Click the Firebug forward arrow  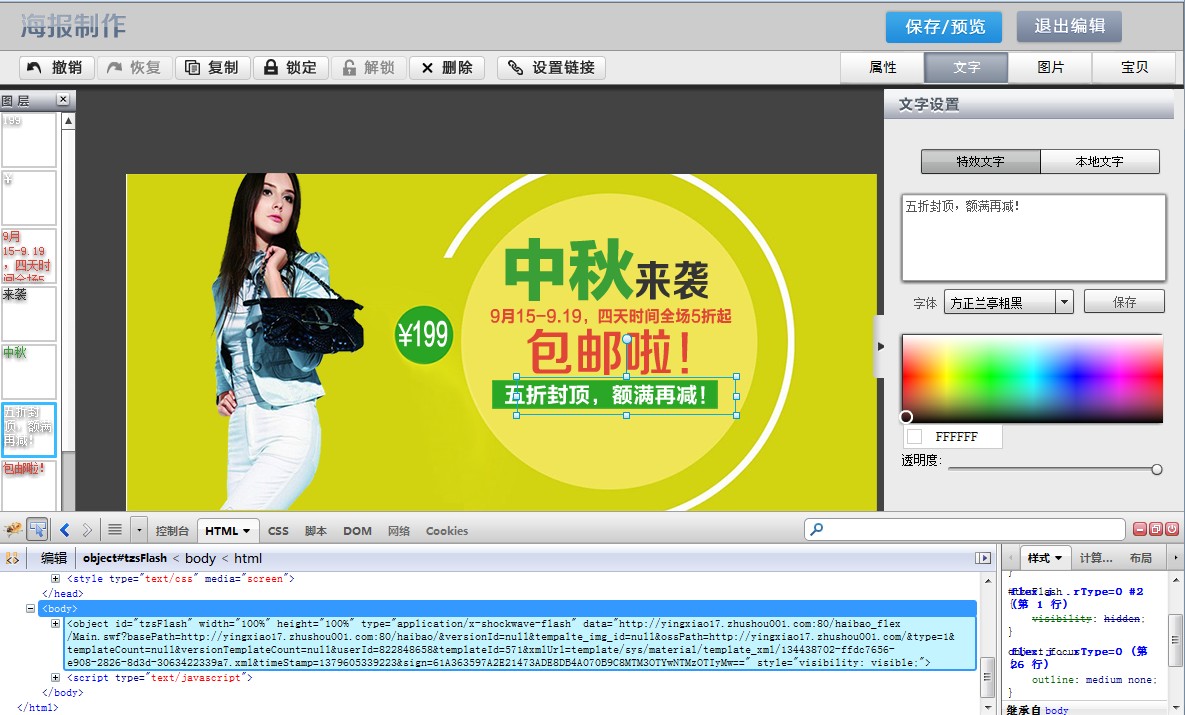click(x=87, y=531)
